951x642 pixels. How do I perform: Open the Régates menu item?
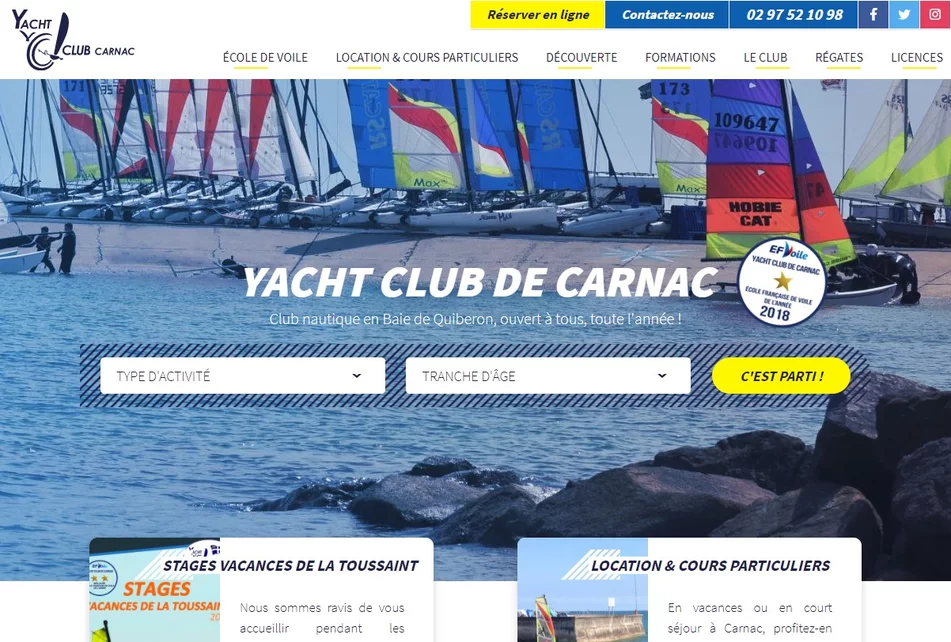coord(839,58)
